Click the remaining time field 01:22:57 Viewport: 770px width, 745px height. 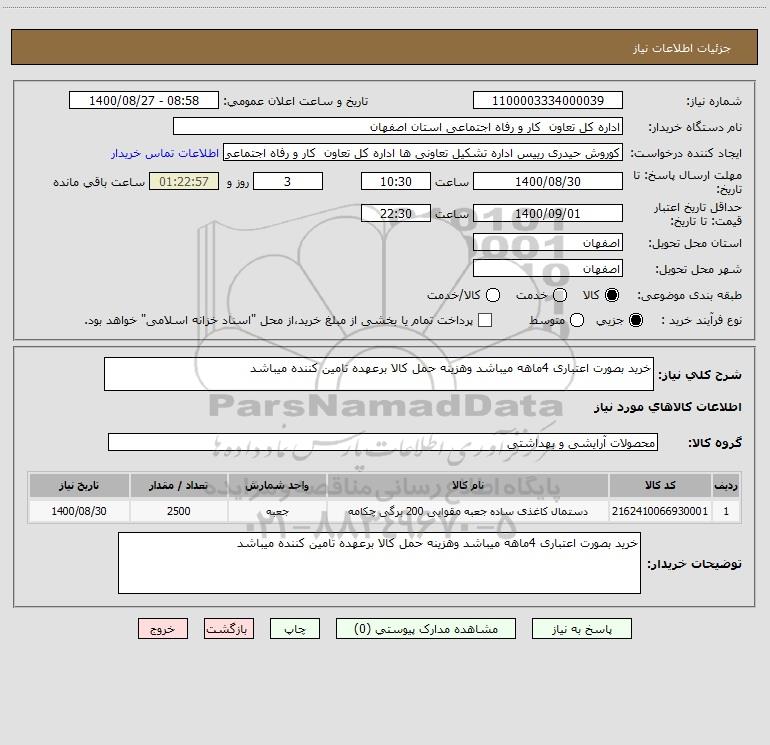184,181
